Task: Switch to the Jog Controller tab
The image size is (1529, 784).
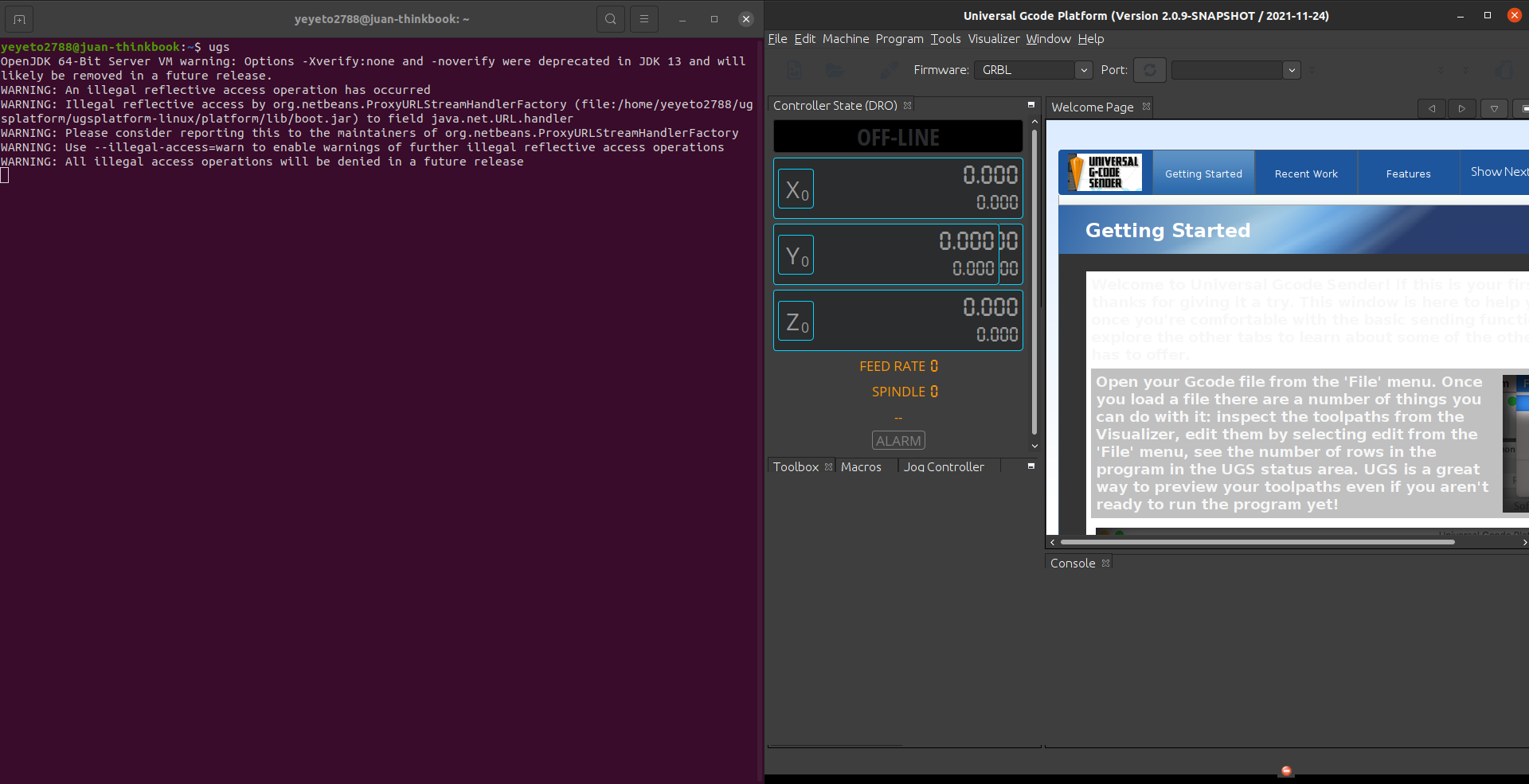Action: (944, 466)
